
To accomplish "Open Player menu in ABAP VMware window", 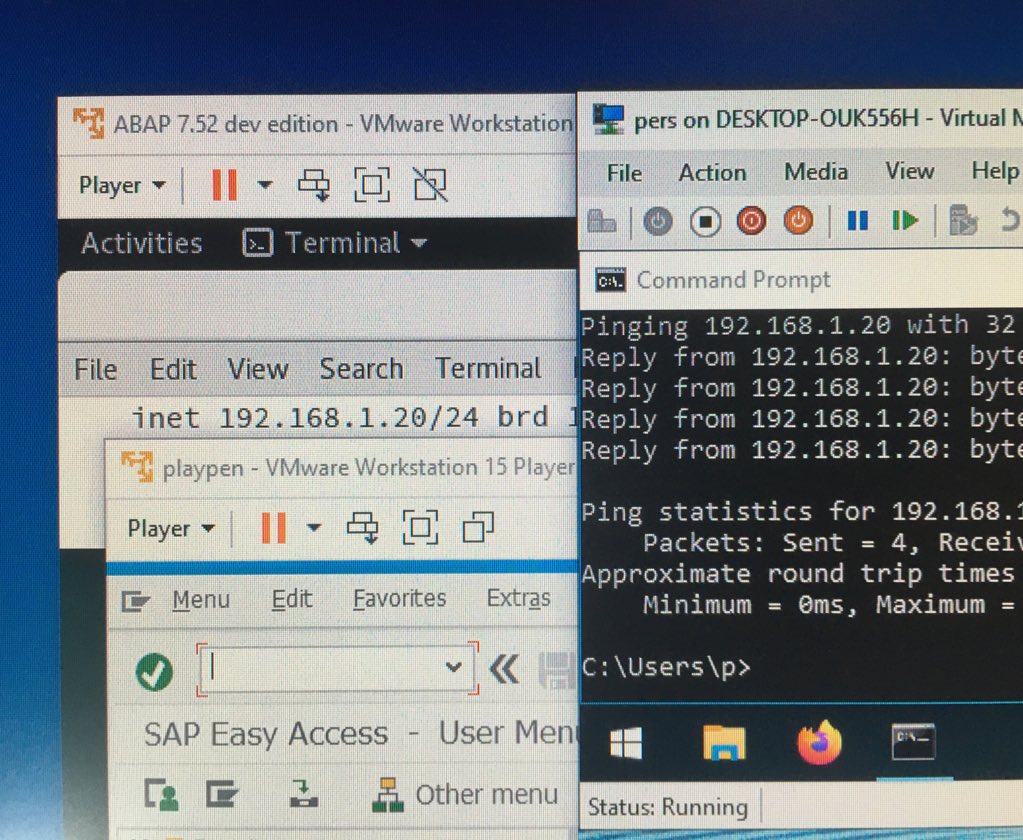I will point(121,185).
